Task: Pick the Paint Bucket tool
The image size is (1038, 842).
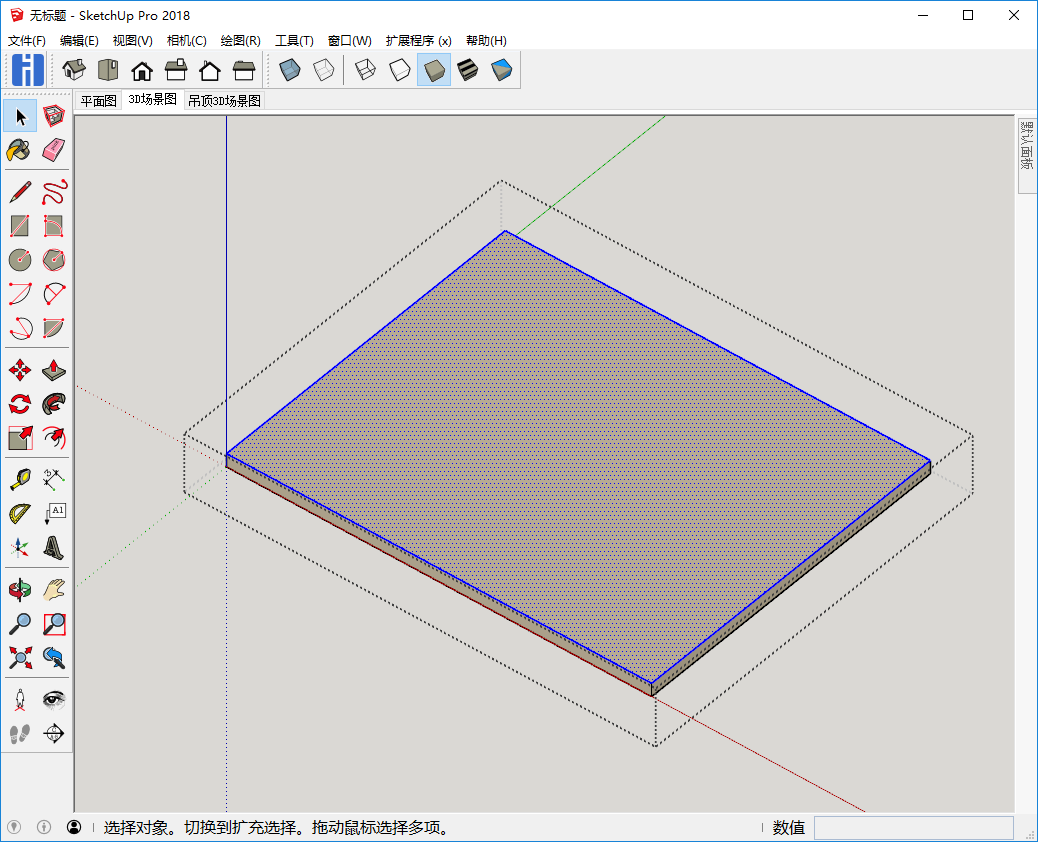Action: 20,150
